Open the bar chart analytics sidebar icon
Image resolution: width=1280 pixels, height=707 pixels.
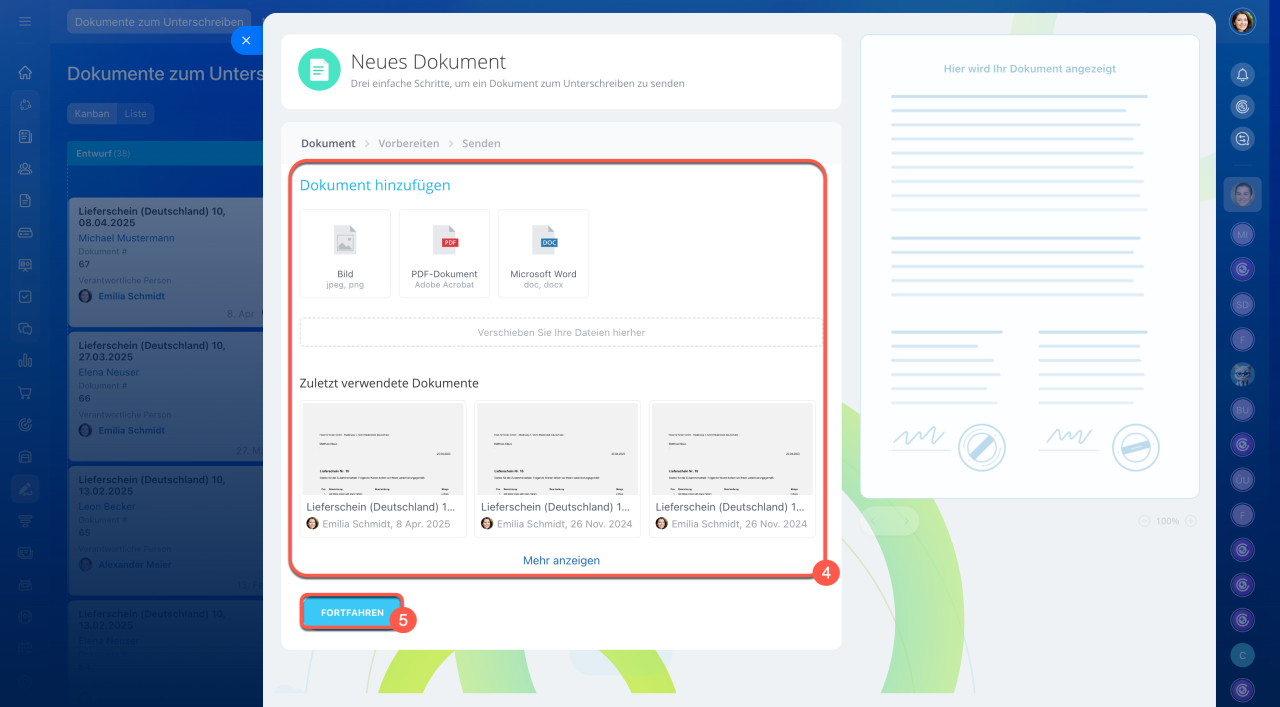(x=25, y=360)
